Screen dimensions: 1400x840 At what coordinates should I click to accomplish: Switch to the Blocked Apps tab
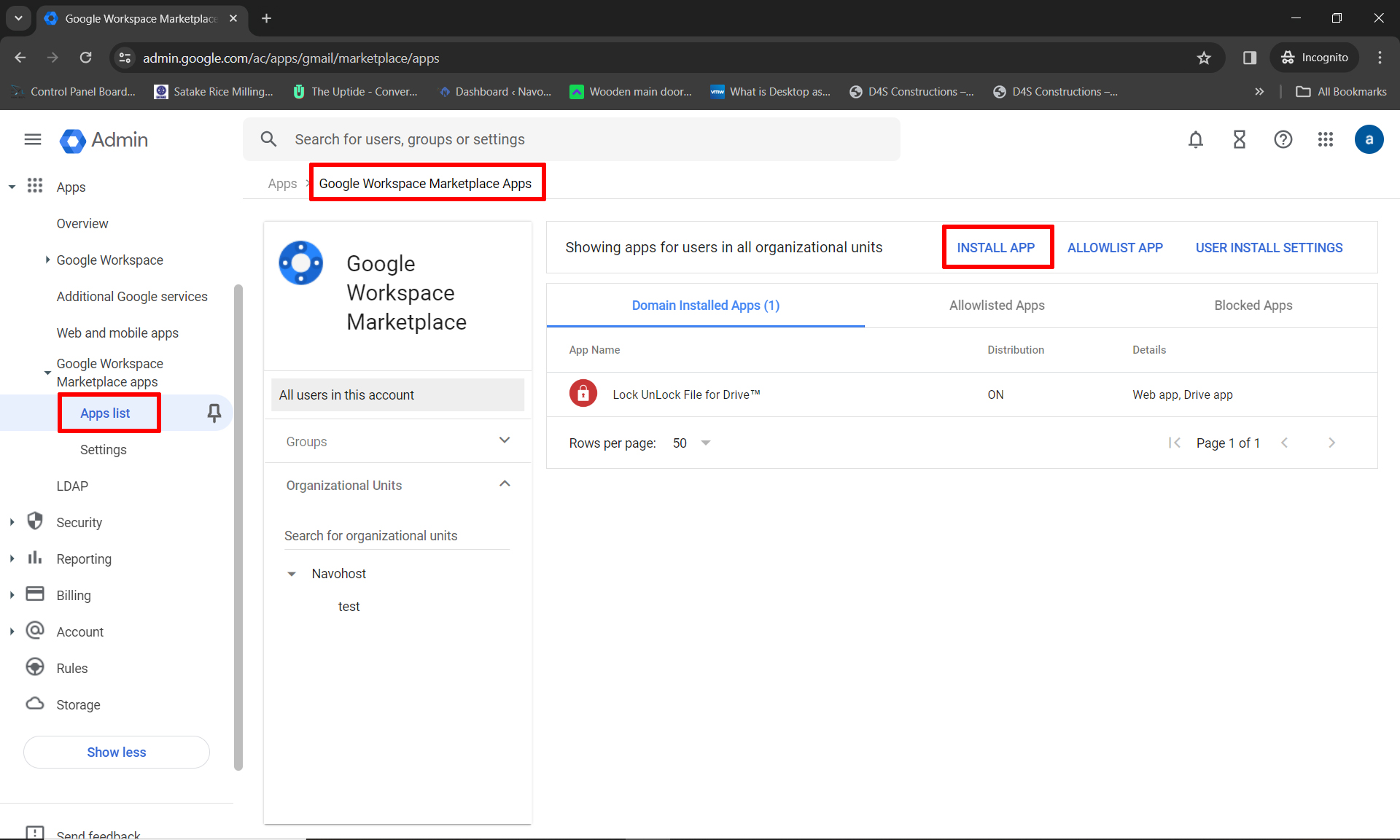tap(1253, 306)
